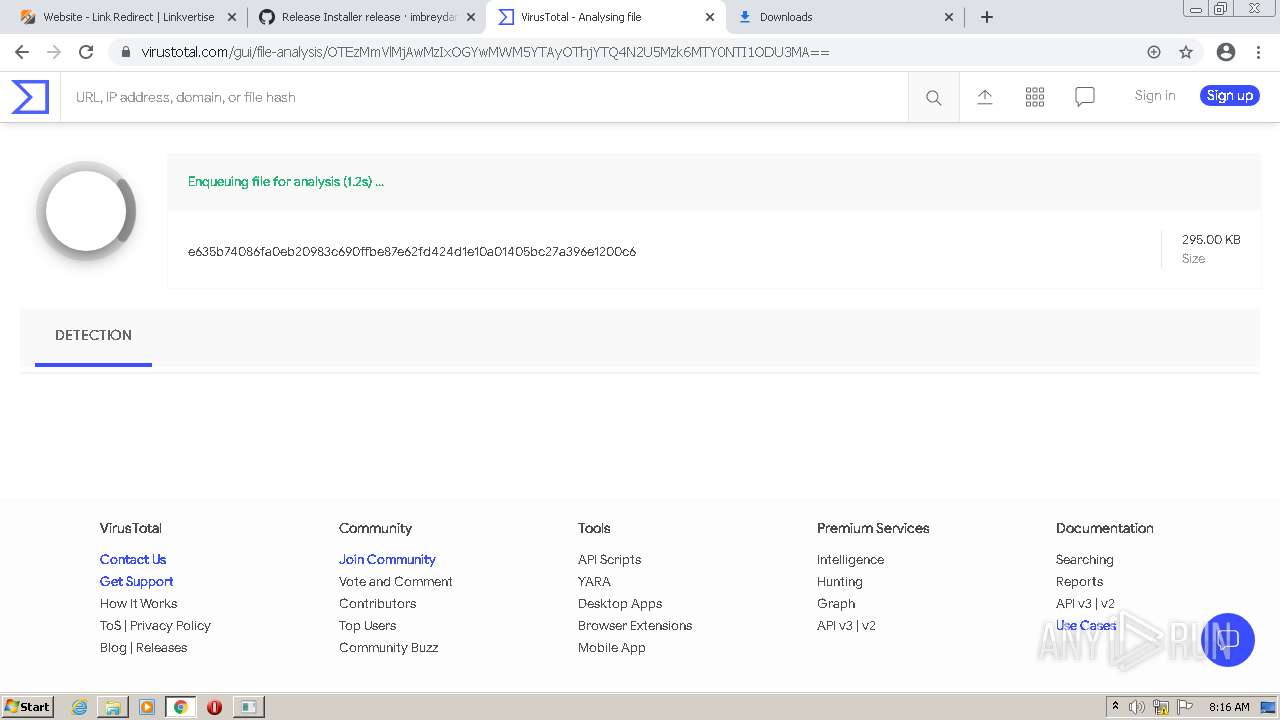This screenshot has width=1280, height=720.
Task: Open the Reports documentation link
Action: tap(1079, 582)
